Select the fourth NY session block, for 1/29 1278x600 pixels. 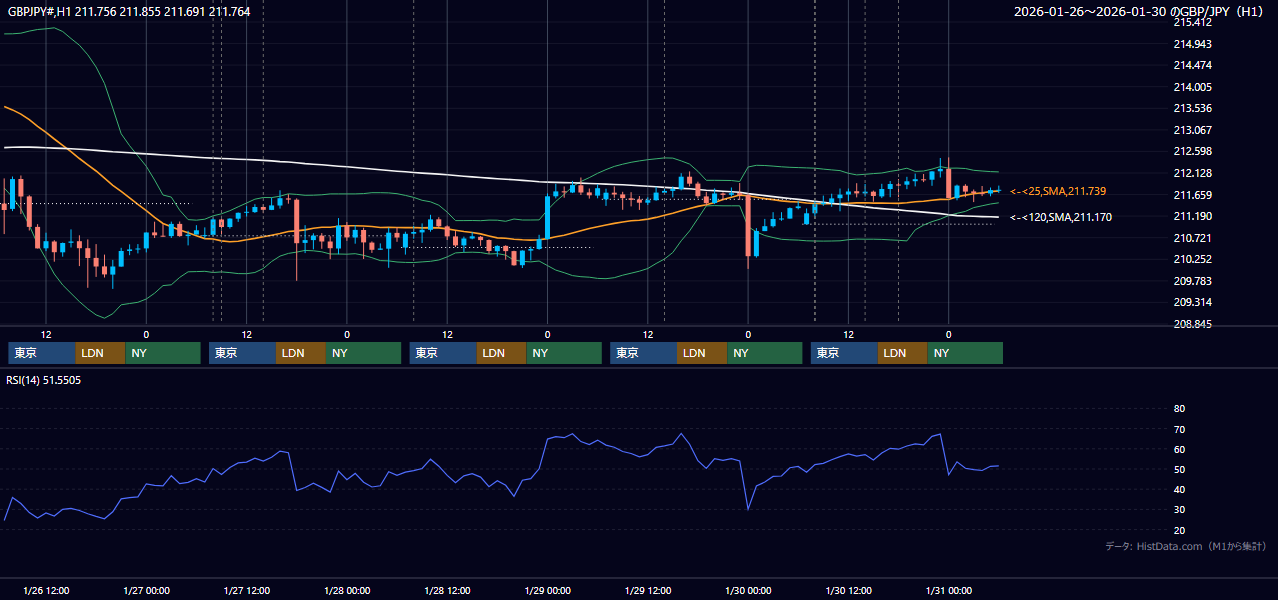click(765, 353)
